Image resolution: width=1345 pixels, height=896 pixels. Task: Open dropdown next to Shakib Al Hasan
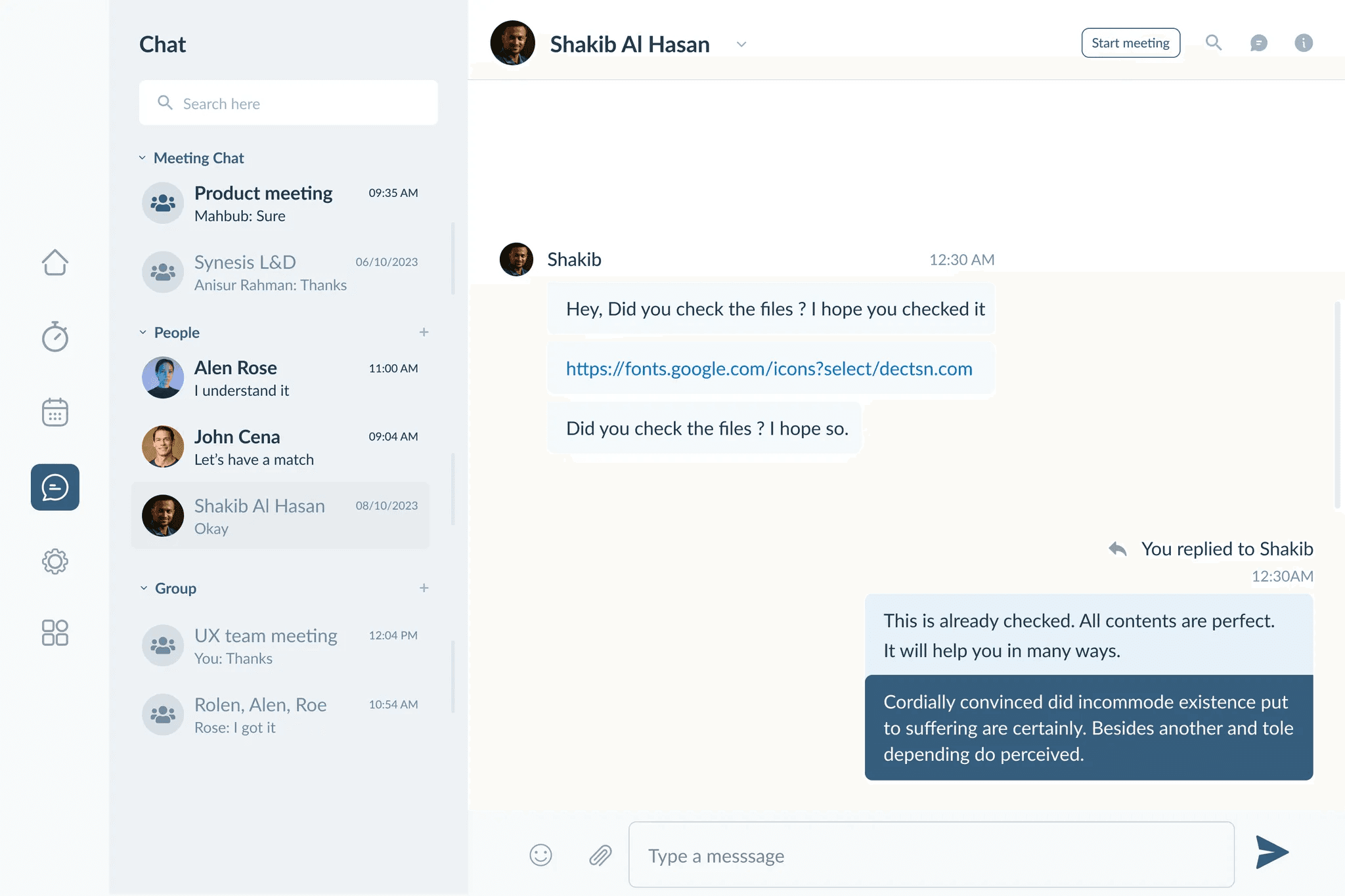[x=741, y=45]
